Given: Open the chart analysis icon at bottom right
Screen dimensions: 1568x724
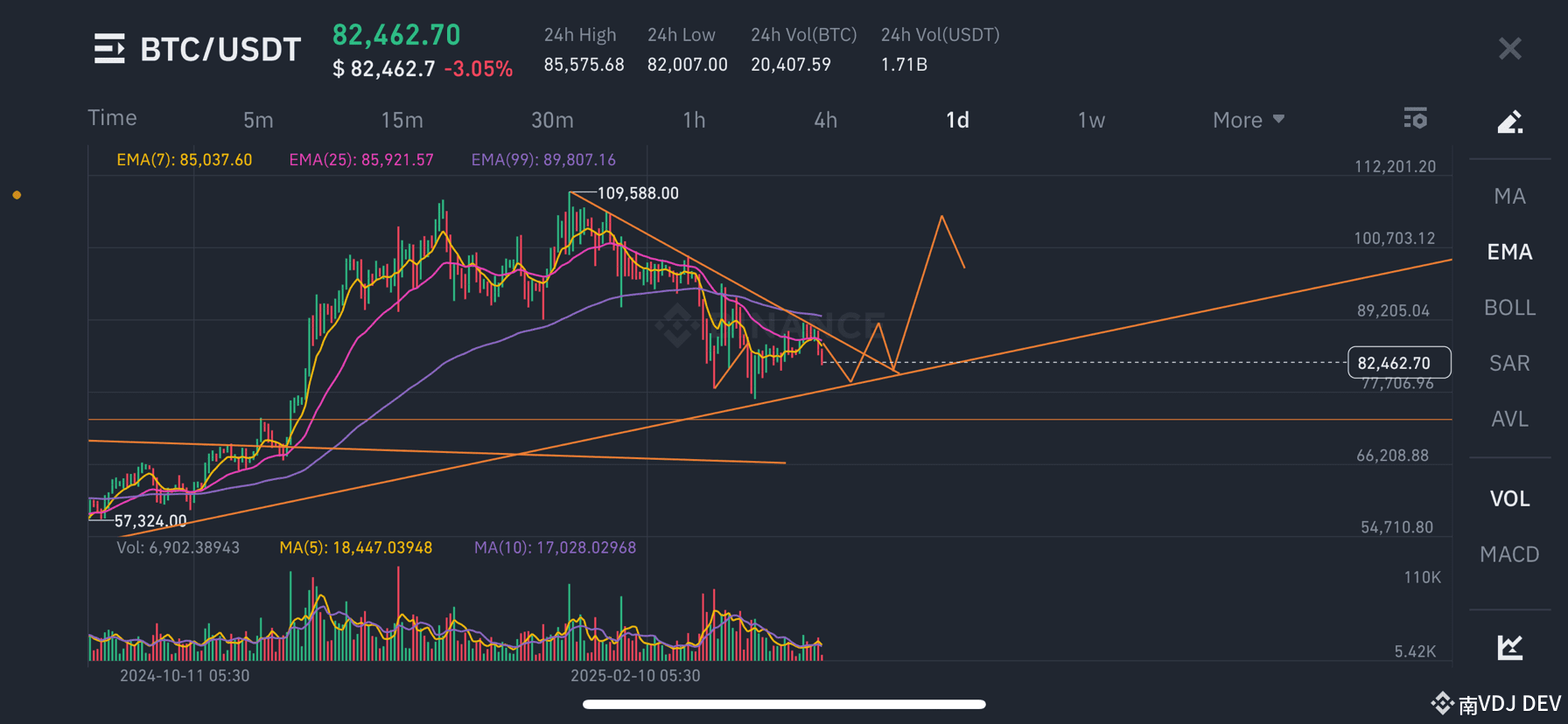Looking at the screenshot, I should click(x=1509, y=647).
